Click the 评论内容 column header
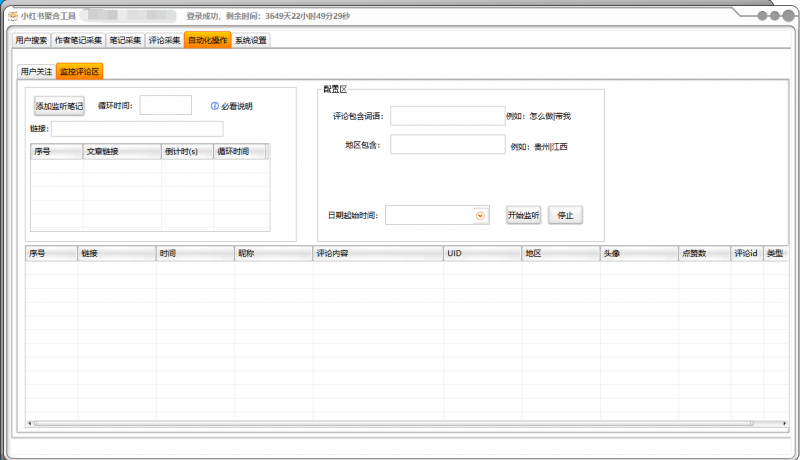The width and height of the screenshot is (800, 460). tap(378, 253)
